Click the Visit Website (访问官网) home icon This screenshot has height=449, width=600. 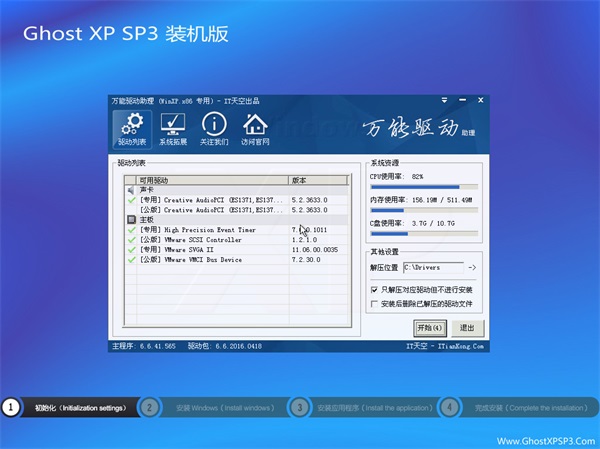click(x=255, y=130)
